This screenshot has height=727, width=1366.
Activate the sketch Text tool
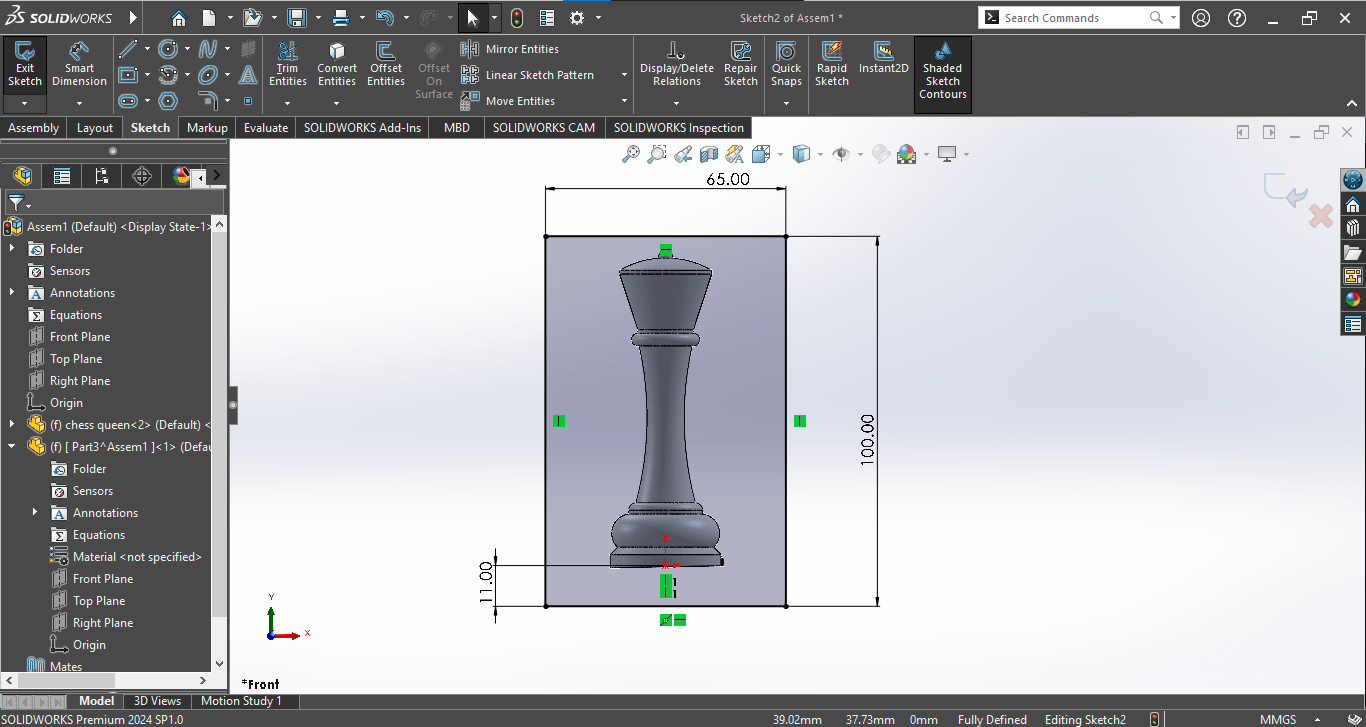click(248, 75)
